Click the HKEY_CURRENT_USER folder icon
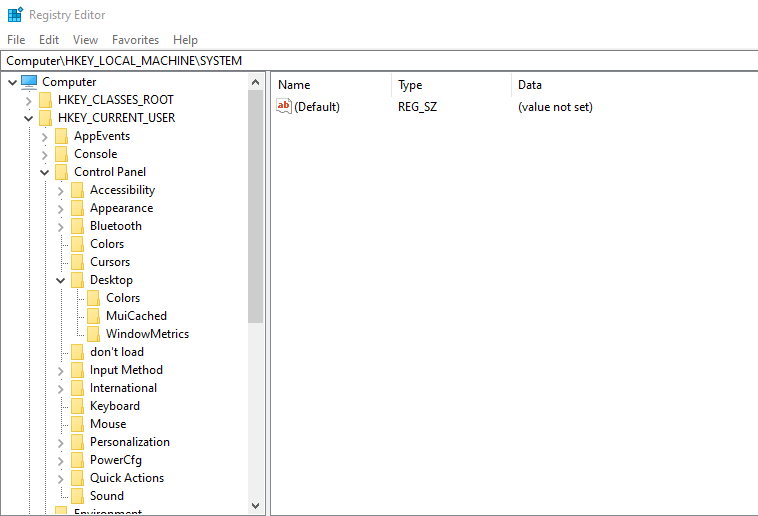This screenshot has height=516, width=758. [45, 118]
